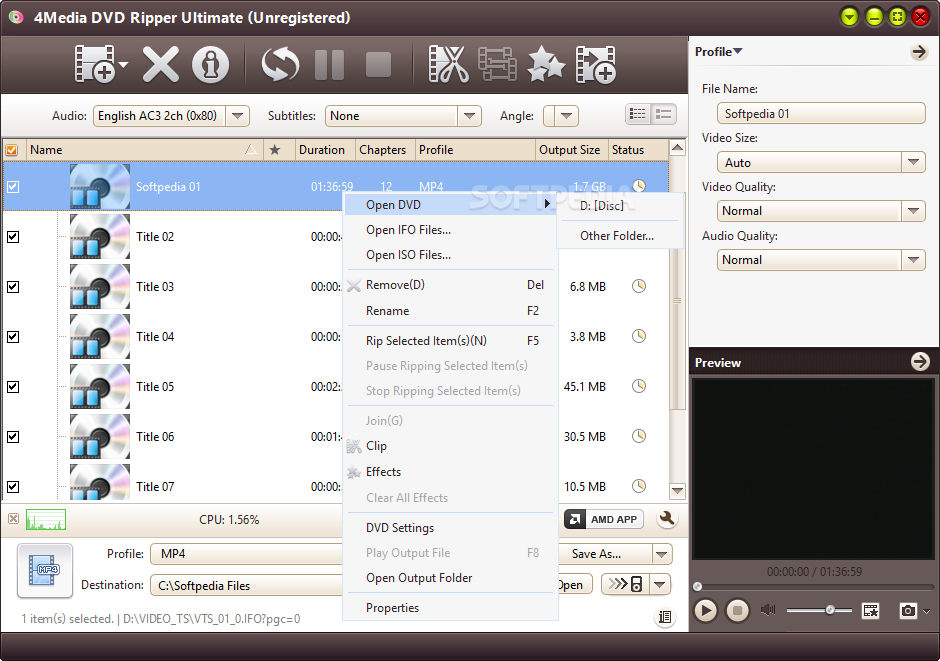This screenshot has width=940, height=661.
Task: Uncheck the Title 04 checkbox
Action: click(x=13, y=337)
